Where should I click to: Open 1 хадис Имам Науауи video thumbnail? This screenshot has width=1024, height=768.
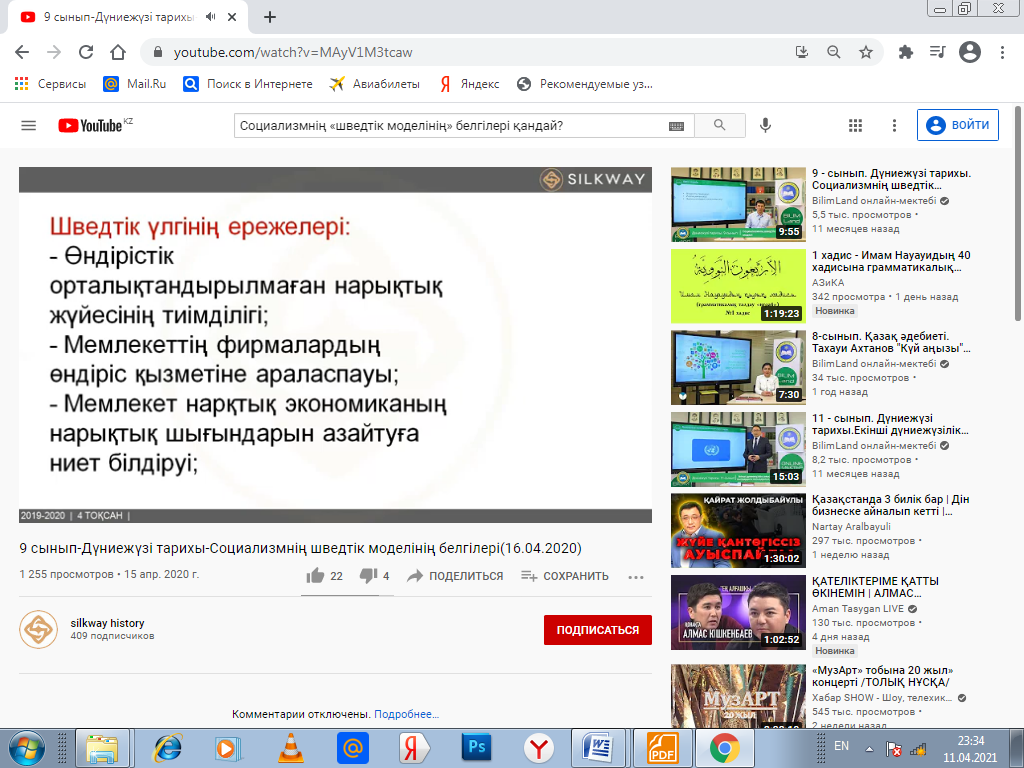739,286
